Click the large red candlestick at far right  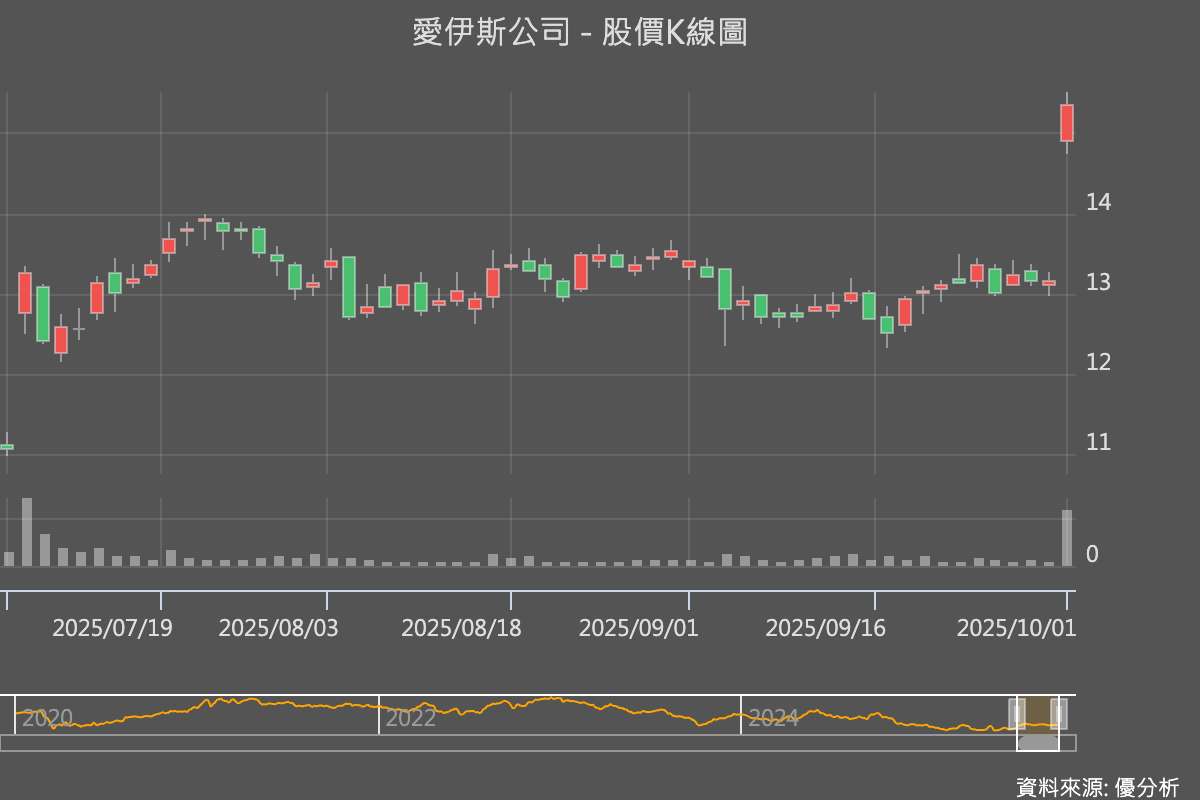pos(1067,122)
